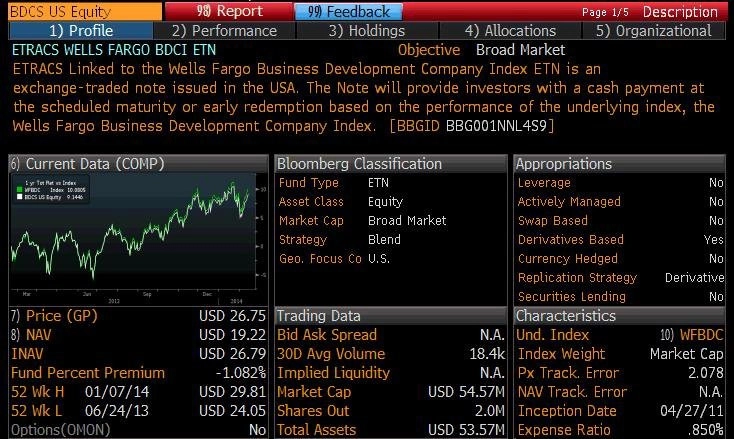Click the 98) Report button

[229, 11]
